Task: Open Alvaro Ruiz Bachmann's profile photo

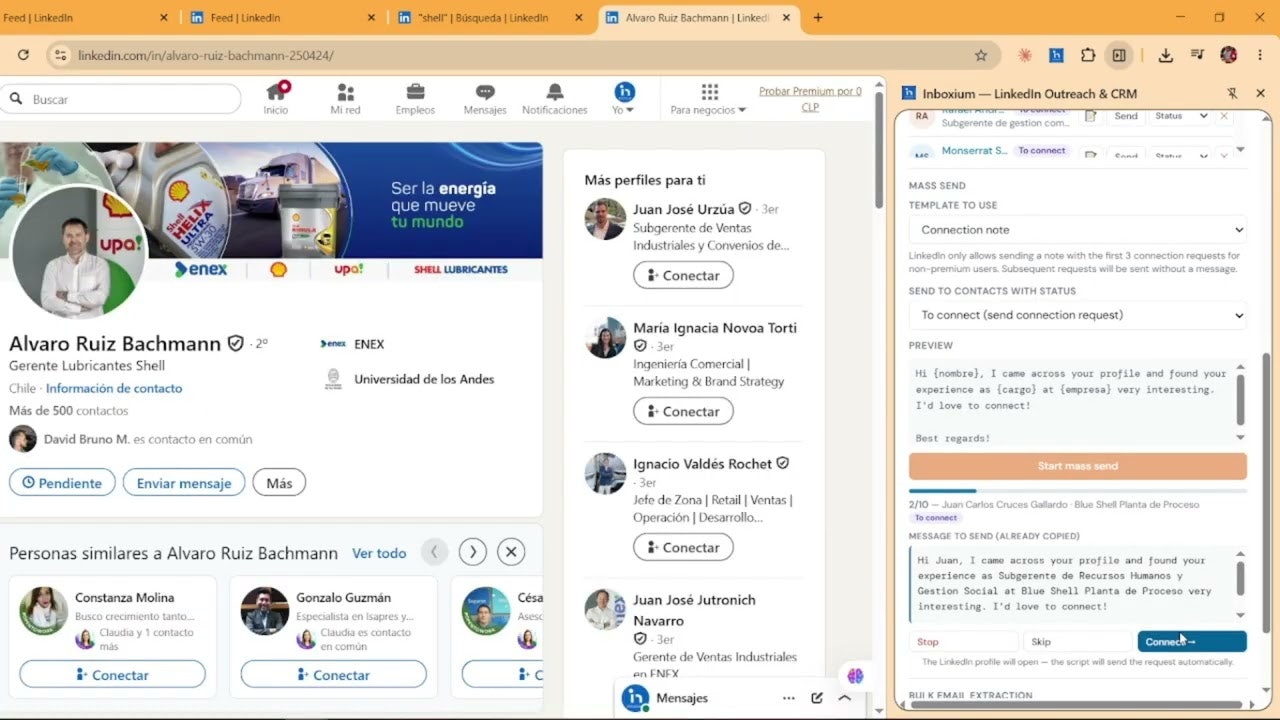Action: [78, 253]
